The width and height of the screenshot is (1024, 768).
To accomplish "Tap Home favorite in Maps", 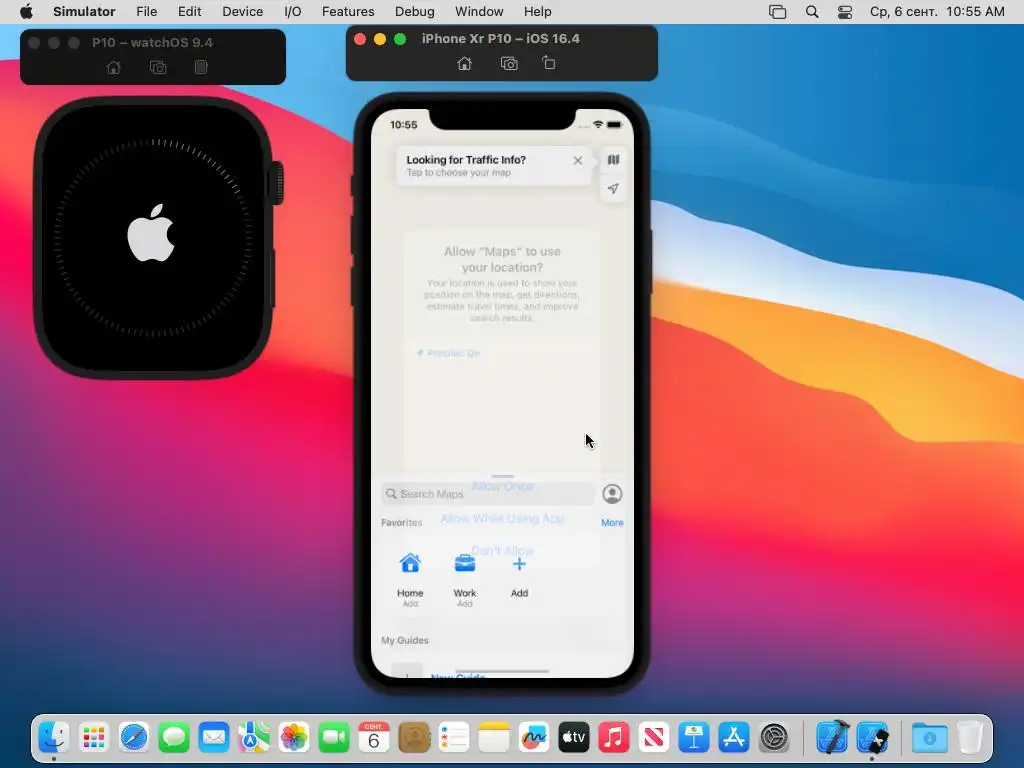I will point(410,579).
